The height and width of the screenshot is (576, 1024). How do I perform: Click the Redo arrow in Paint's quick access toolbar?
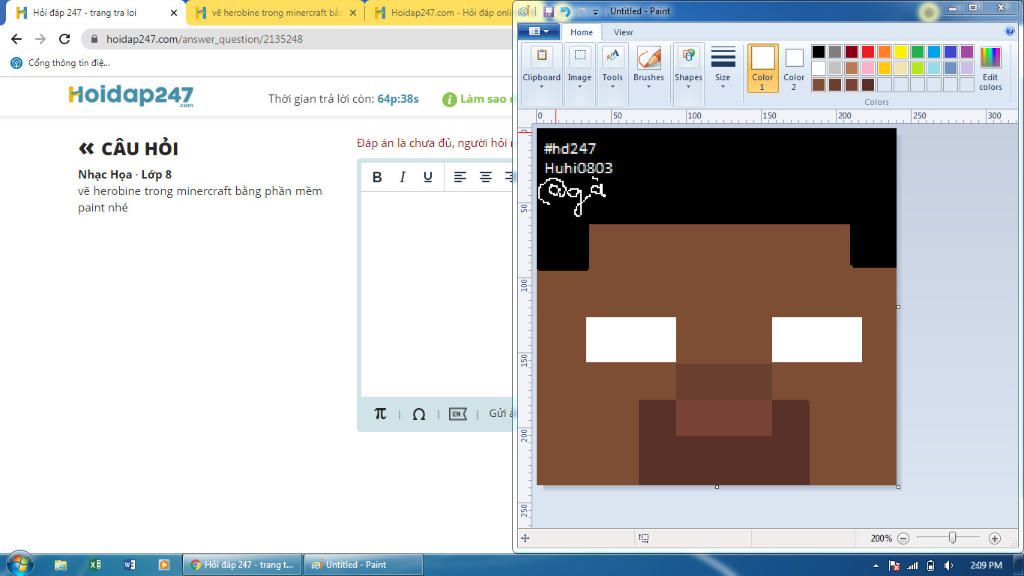581,12
